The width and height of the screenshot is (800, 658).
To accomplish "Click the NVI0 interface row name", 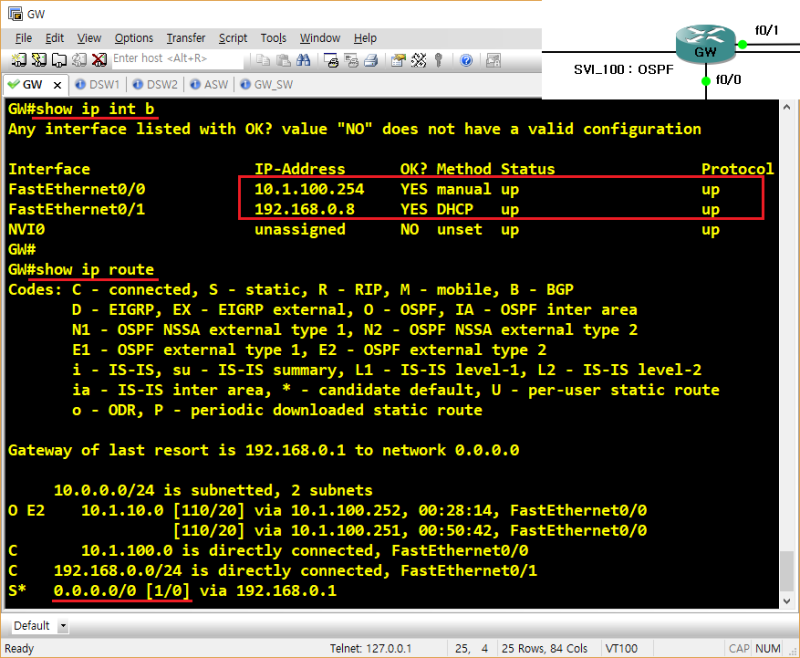I will click(x=27, y=230).
